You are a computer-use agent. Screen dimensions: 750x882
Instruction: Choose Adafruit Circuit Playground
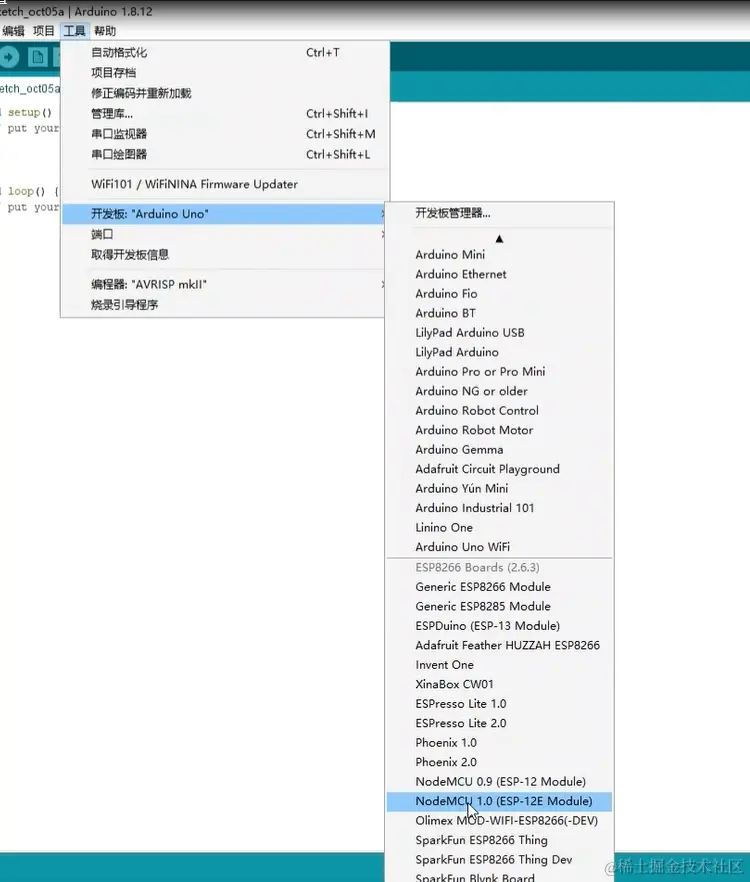tap(500, 469)
